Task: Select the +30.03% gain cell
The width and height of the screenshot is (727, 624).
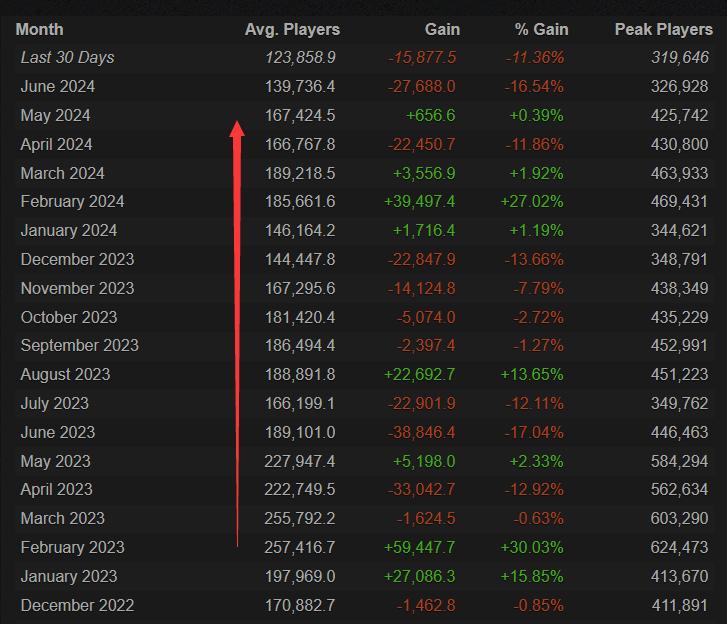Action: pos(531,547)
